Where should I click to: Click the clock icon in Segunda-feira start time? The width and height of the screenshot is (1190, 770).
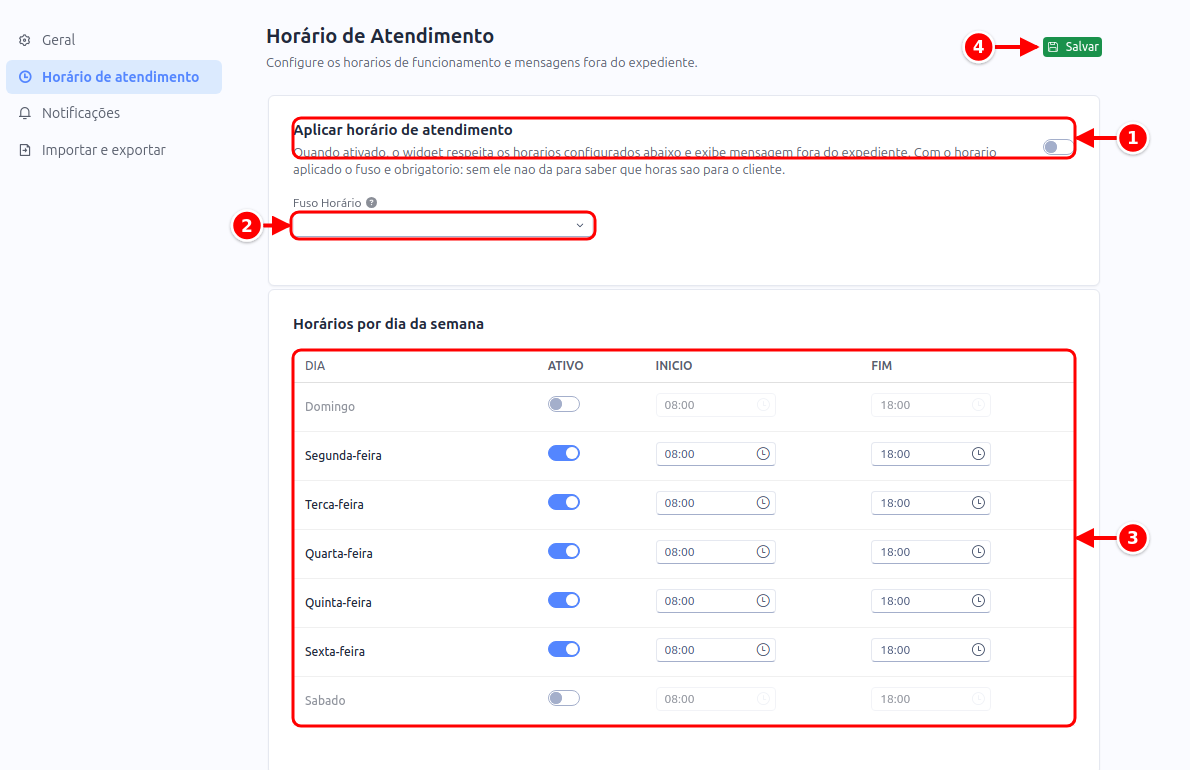(763, 454)
